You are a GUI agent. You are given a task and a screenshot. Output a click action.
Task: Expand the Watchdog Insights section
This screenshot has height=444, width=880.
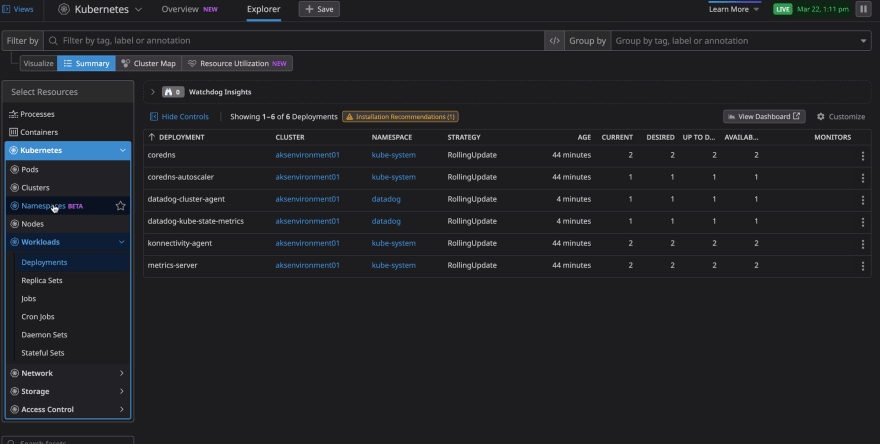tap(153, 92)
